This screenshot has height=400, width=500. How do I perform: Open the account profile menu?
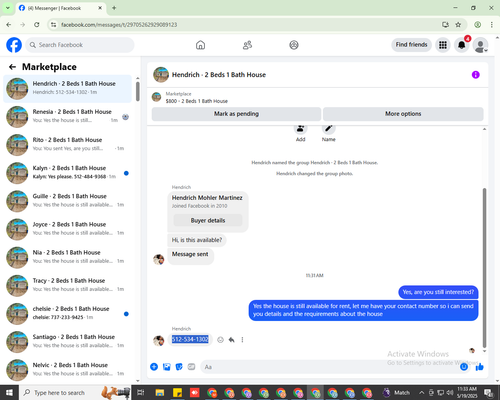pyautogui.click(x=480, y=45)
